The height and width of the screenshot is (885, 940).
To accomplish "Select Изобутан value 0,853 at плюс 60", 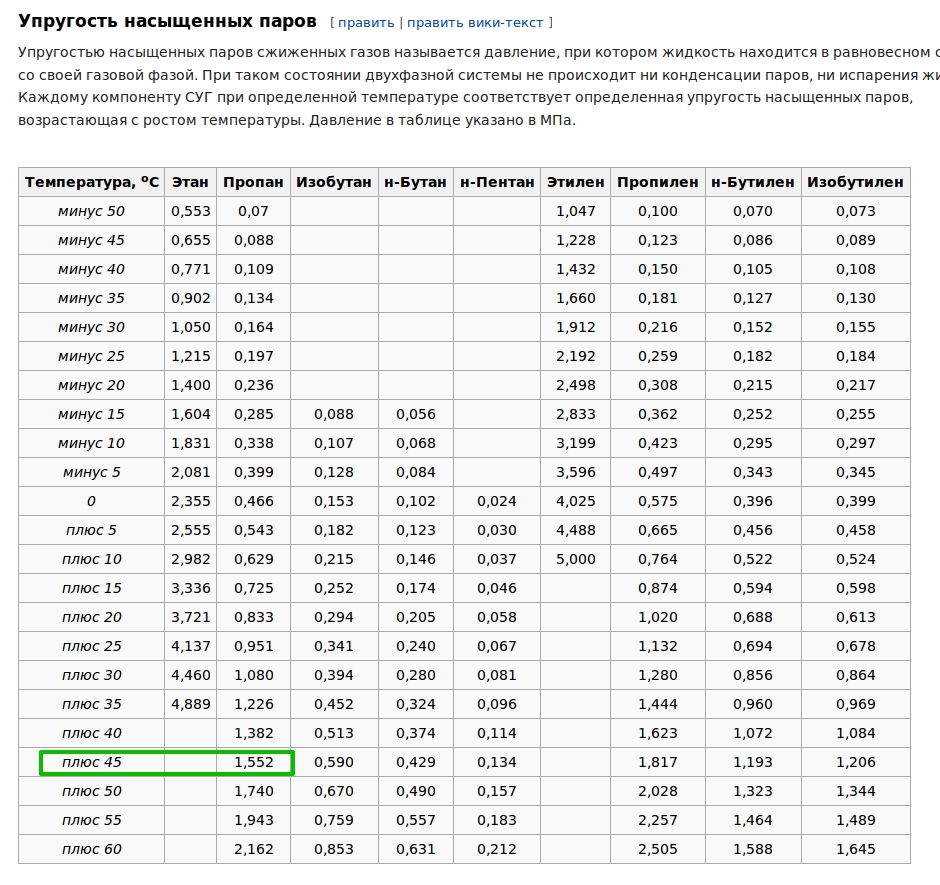I will pyautogui.click(x=334, y=850).
